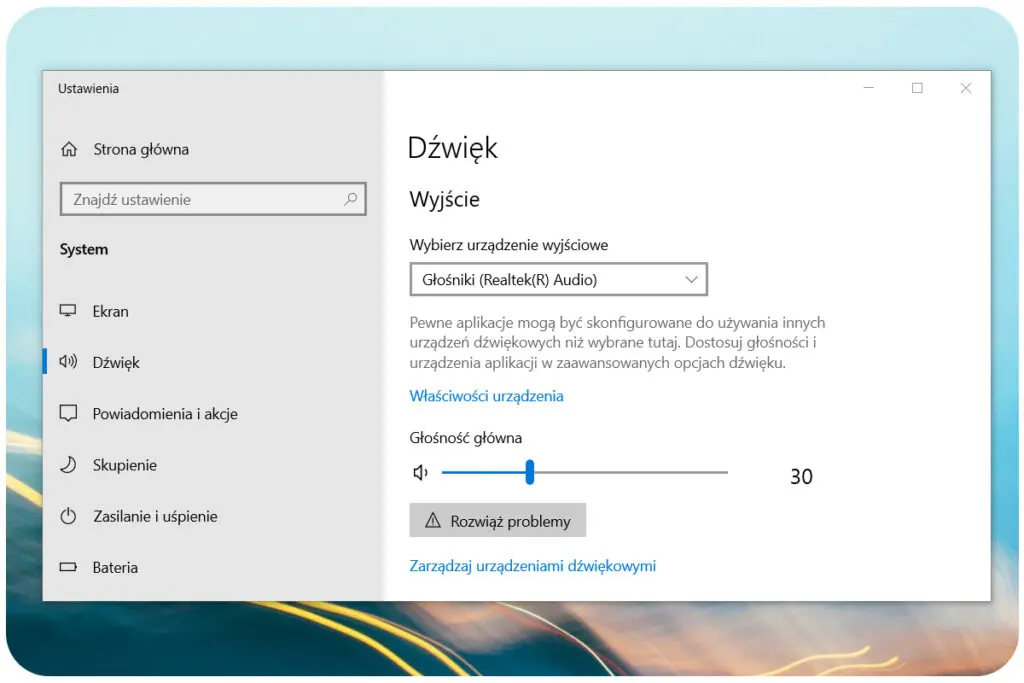This screenshot has width=1024, height=683.
Task: Click the Dźwięk speaker icon in sidebar
Action: 68,362
